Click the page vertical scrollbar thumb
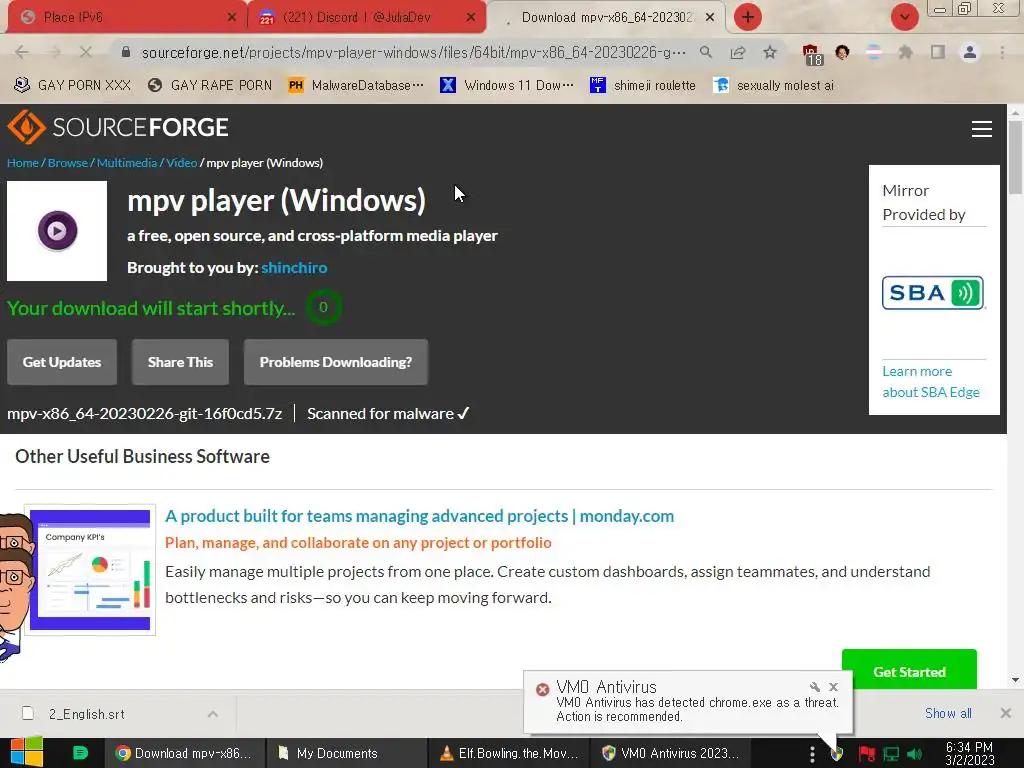 point(1015,157)
